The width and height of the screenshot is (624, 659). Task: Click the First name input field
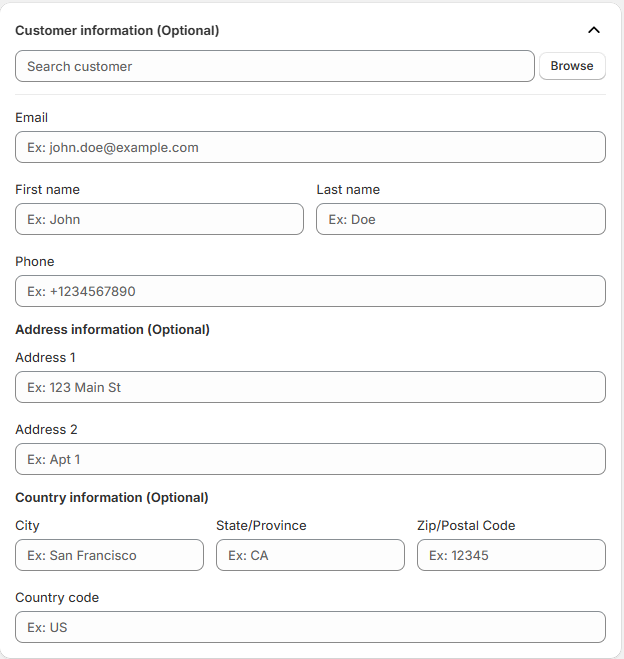[x=159, y=219]
